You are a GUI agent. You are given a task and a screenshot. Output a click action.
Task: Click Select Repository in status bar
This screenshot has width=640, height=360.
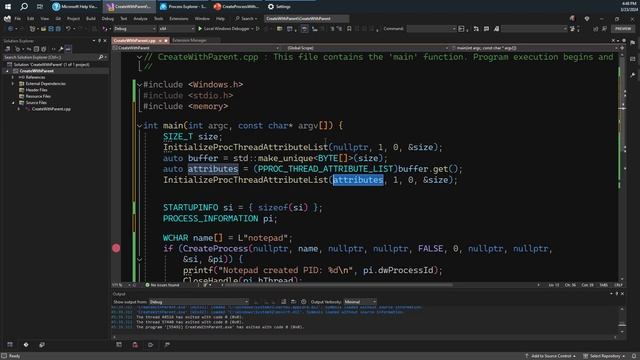(x=605, y=356)
